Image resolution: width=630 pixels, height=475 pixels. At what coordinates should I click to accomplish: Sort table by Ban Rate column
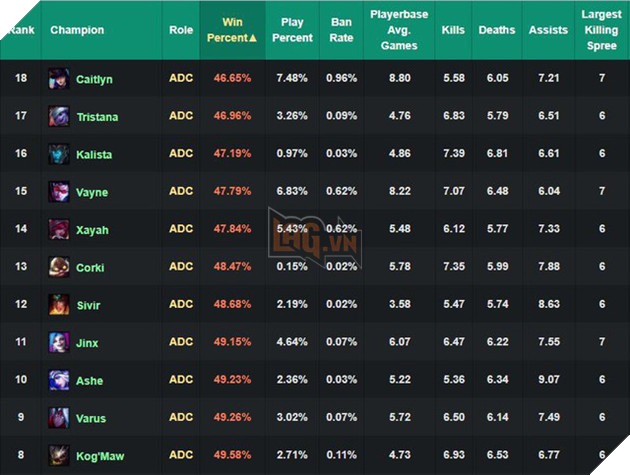341,30
